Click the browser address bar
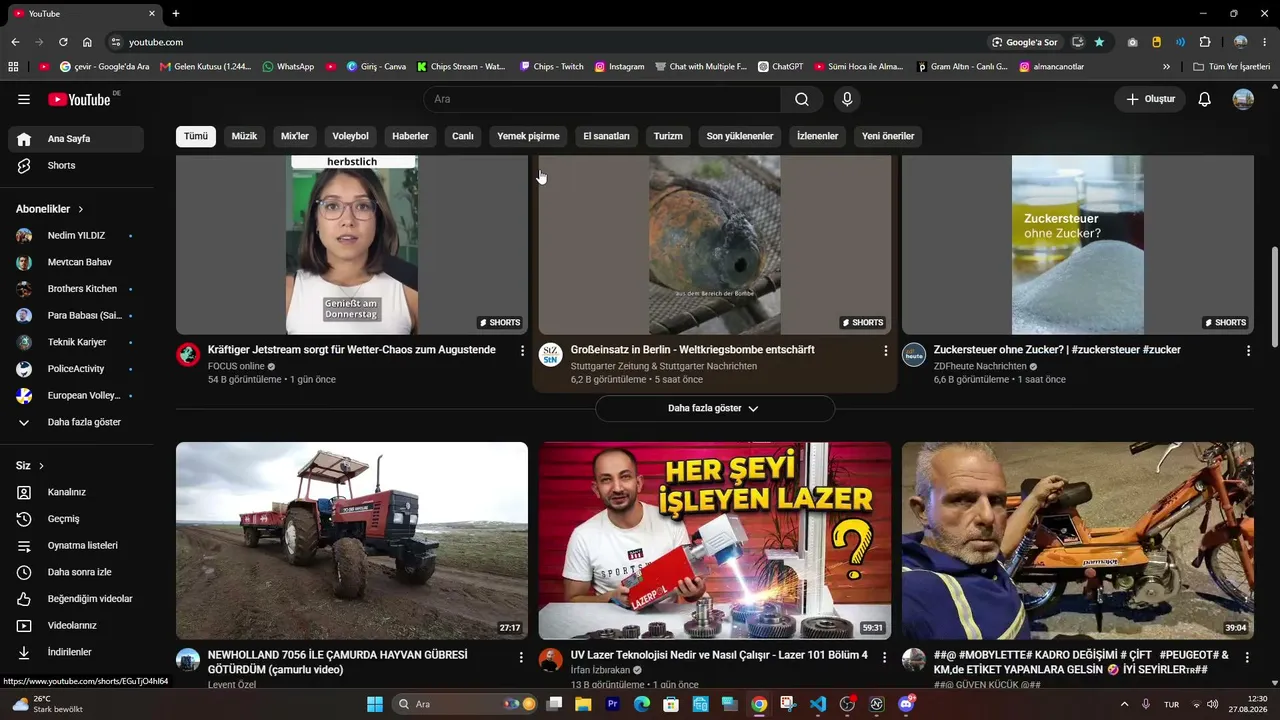This screenshot has height=720, width=1280. pyautogui.click(x=545, y=42)
